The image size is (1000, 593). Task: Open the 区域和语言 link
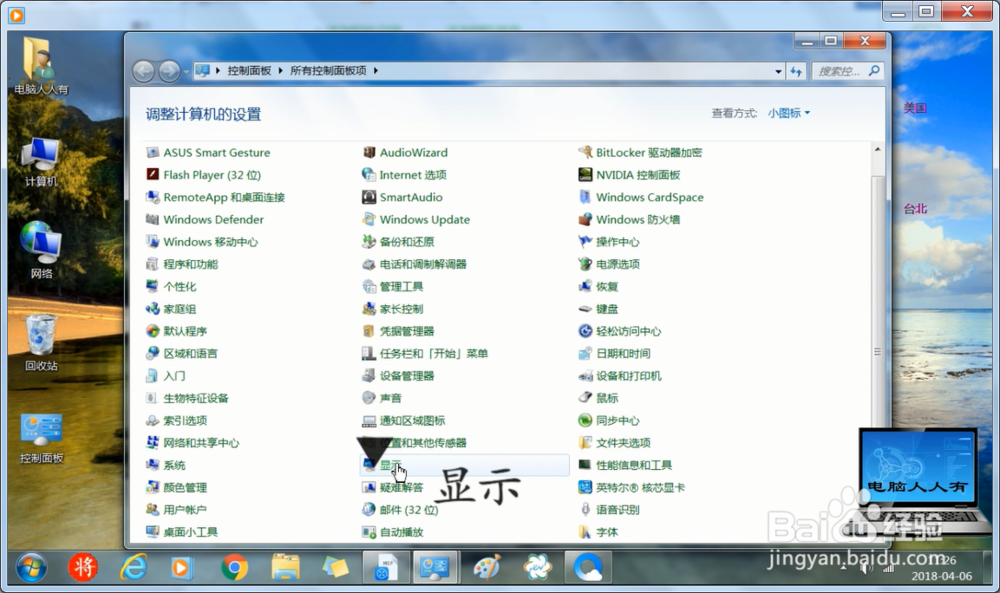coord(191,353)
